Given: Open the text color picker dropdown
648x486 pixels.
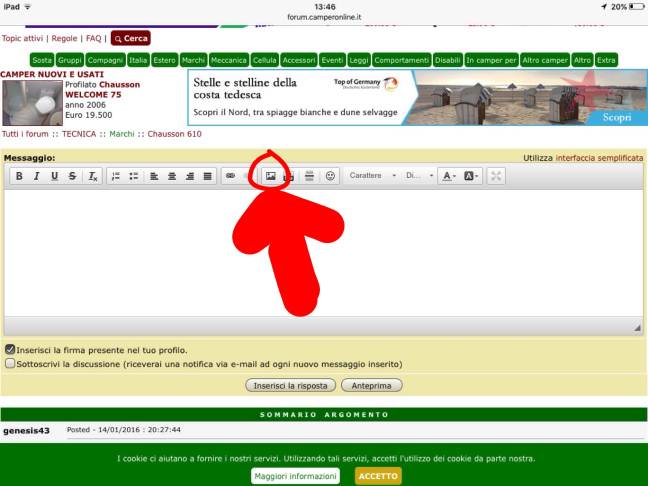Looking at the screenshot, I should tap(448, 176).
